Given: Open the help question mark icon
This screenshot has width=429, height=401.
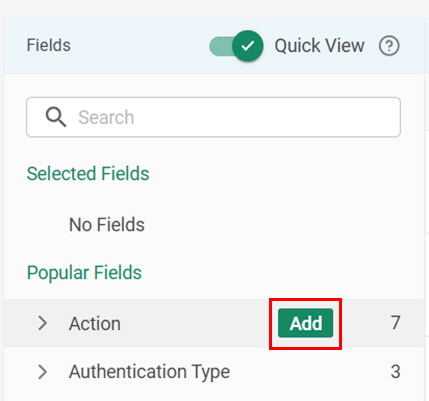Looking at the screenshot, I should (x=389, y=46).
